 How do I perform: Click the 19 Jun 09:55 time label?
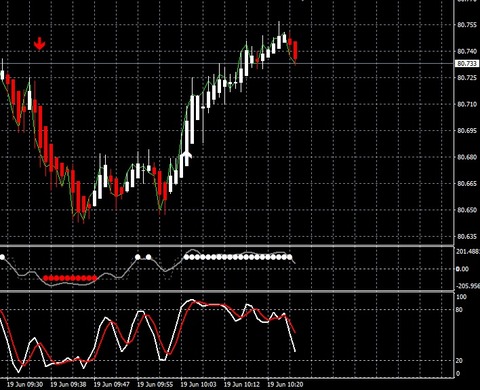coord(155,384)
